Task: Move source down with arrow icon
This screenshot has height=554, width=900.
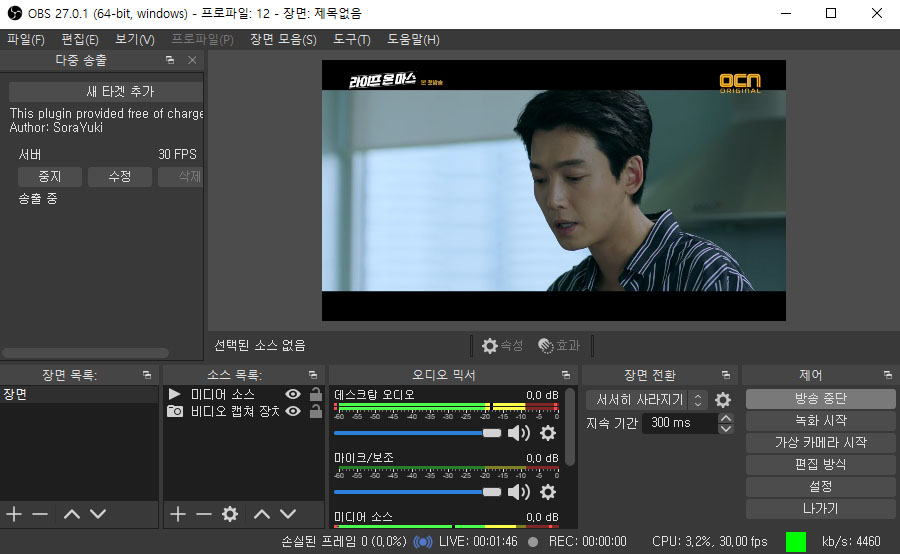Action: [x=288, y=514]
